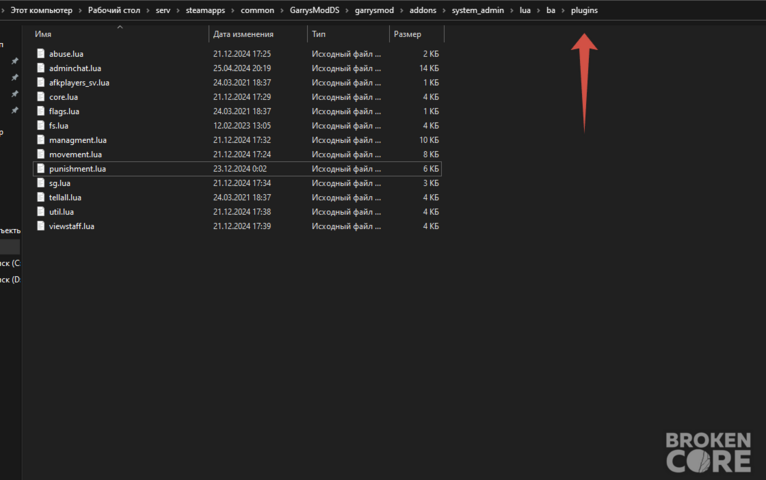Click the adminchat.lua file icon

tap(41, 68)
